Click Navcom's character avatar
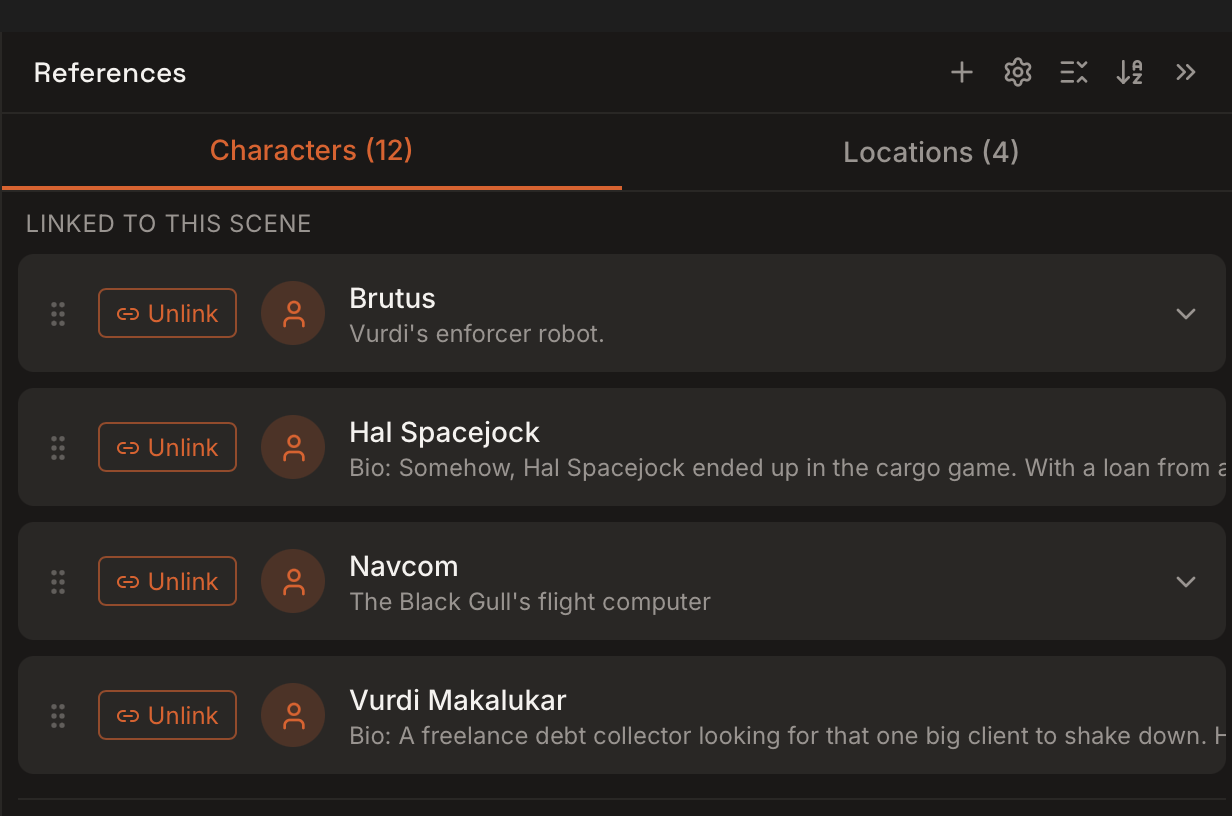This screenshot has height=816, width=1232. tap(293, 581)
